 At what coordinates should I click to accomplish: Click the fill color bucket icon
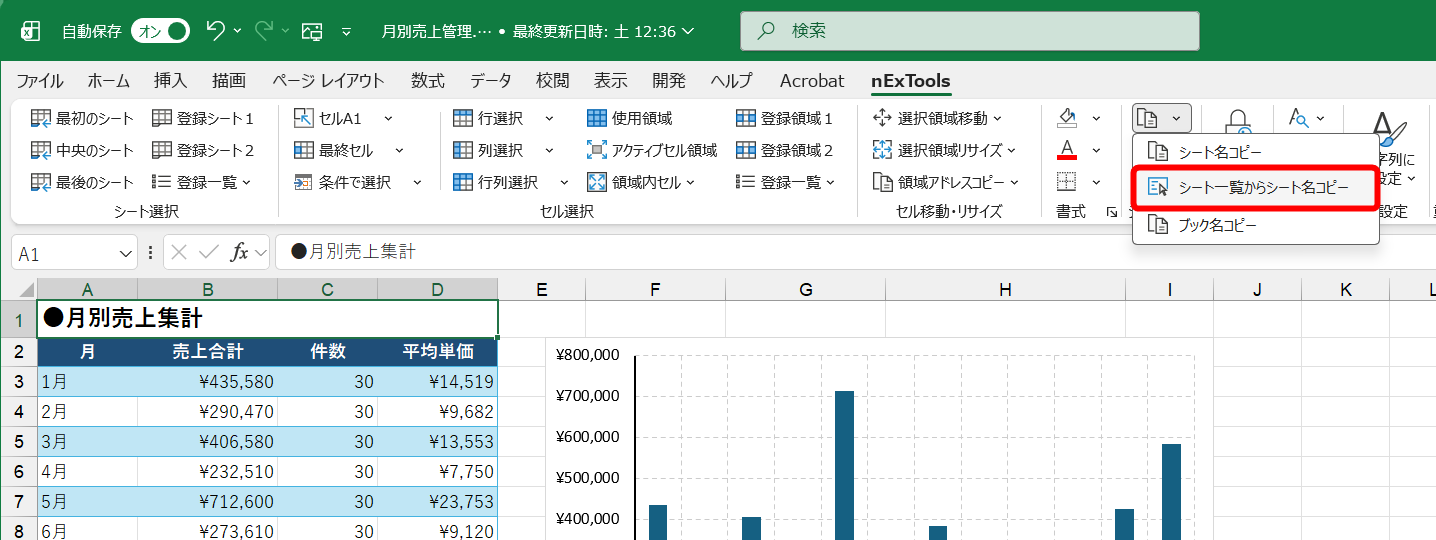1067,118
